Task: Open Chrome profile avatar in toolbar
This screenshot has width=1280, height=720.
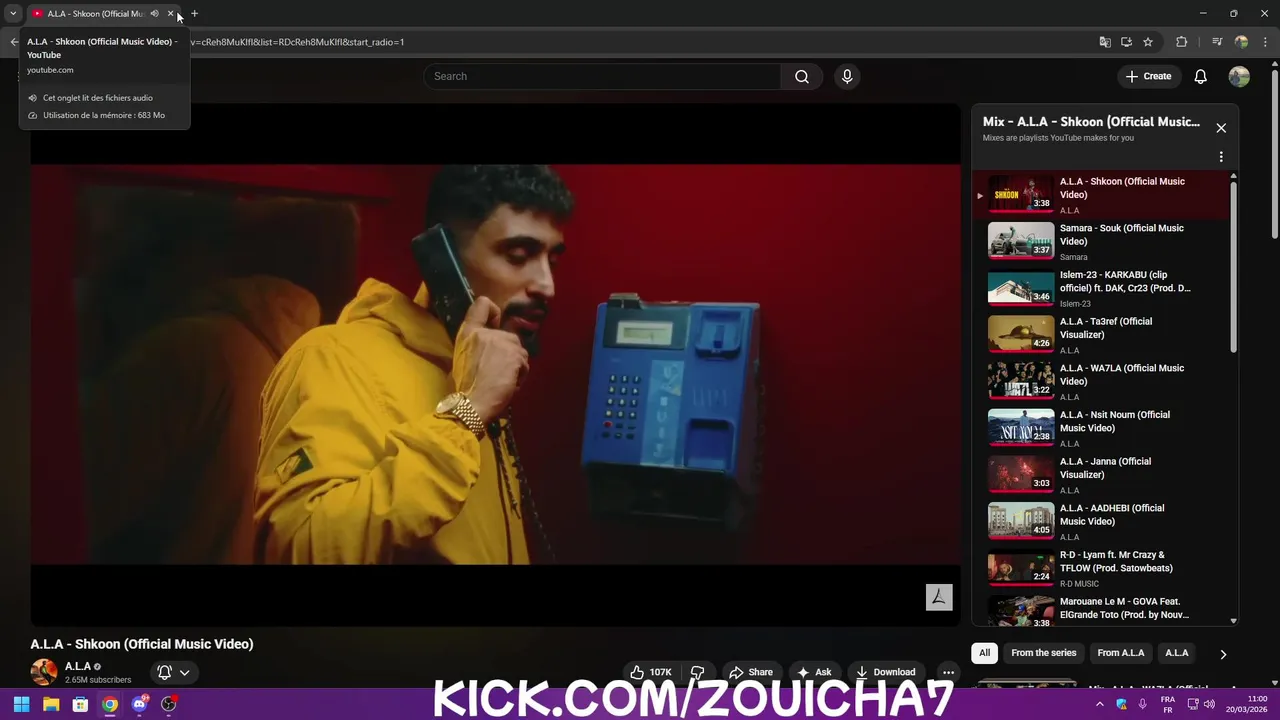Action: coord(1241,42)
